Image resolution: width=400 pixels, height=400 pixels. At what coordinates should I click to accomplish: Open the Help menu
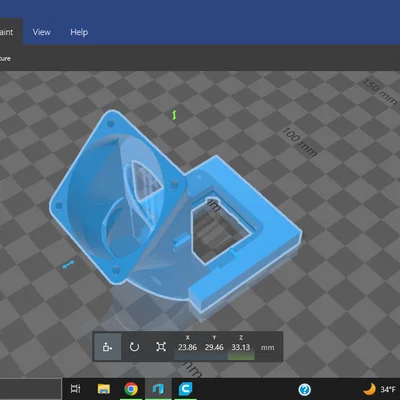pos(79,32)
